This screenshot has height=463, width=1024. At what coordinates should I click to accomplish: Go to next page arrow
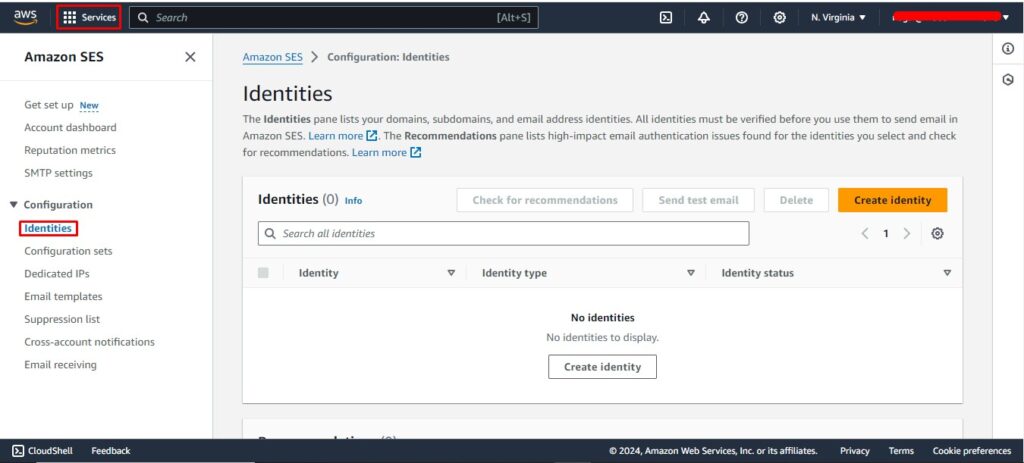[906, 233]
